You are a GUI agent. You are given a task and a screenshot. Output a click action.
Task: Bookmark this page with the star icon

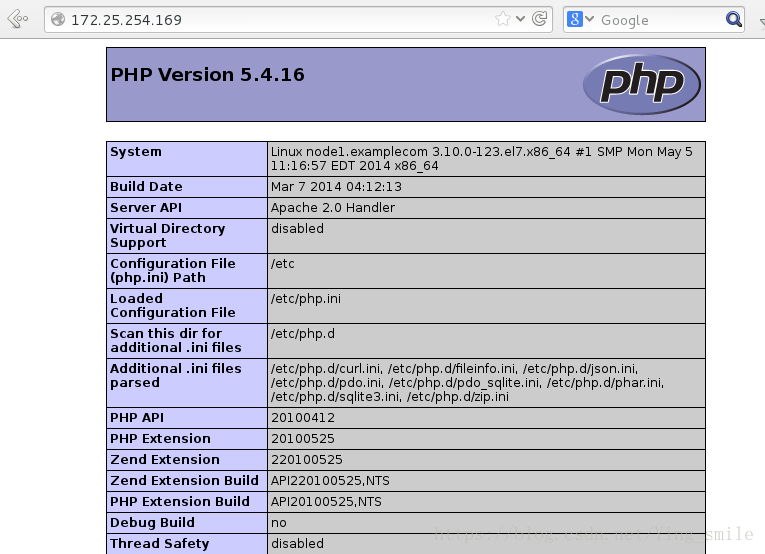click(x=503, y=19)
